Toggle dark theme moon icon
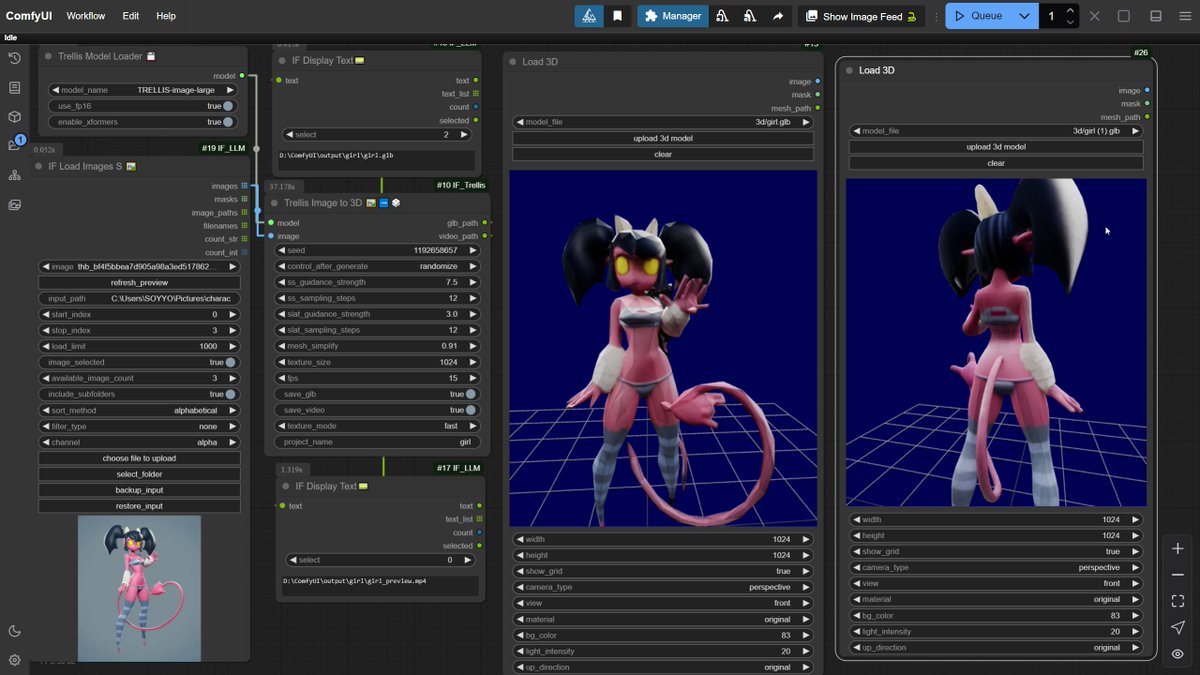 (x=14, y=631)
